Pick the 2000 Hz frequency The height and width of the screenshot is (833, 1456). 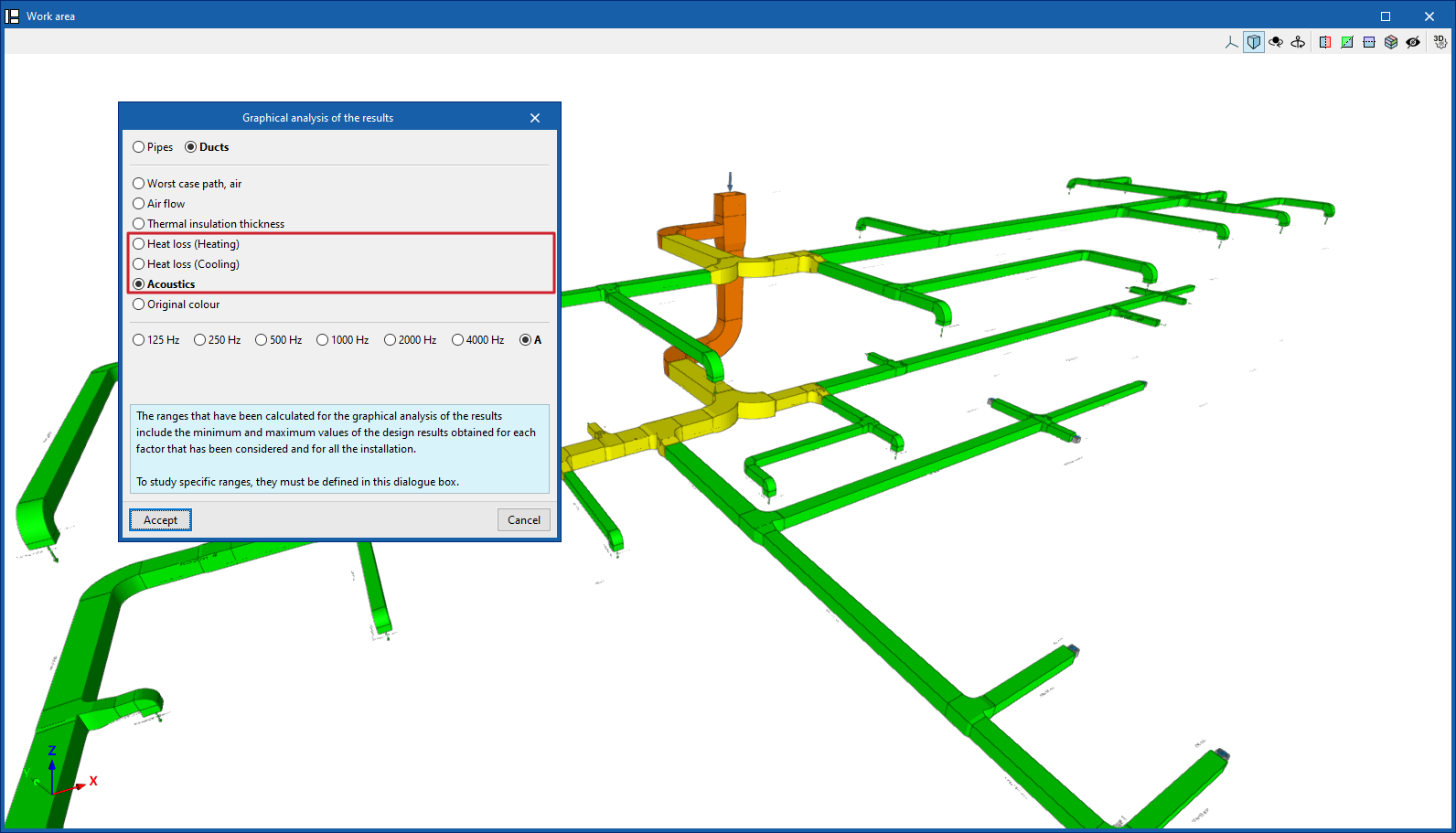click(x=411, y=340)
